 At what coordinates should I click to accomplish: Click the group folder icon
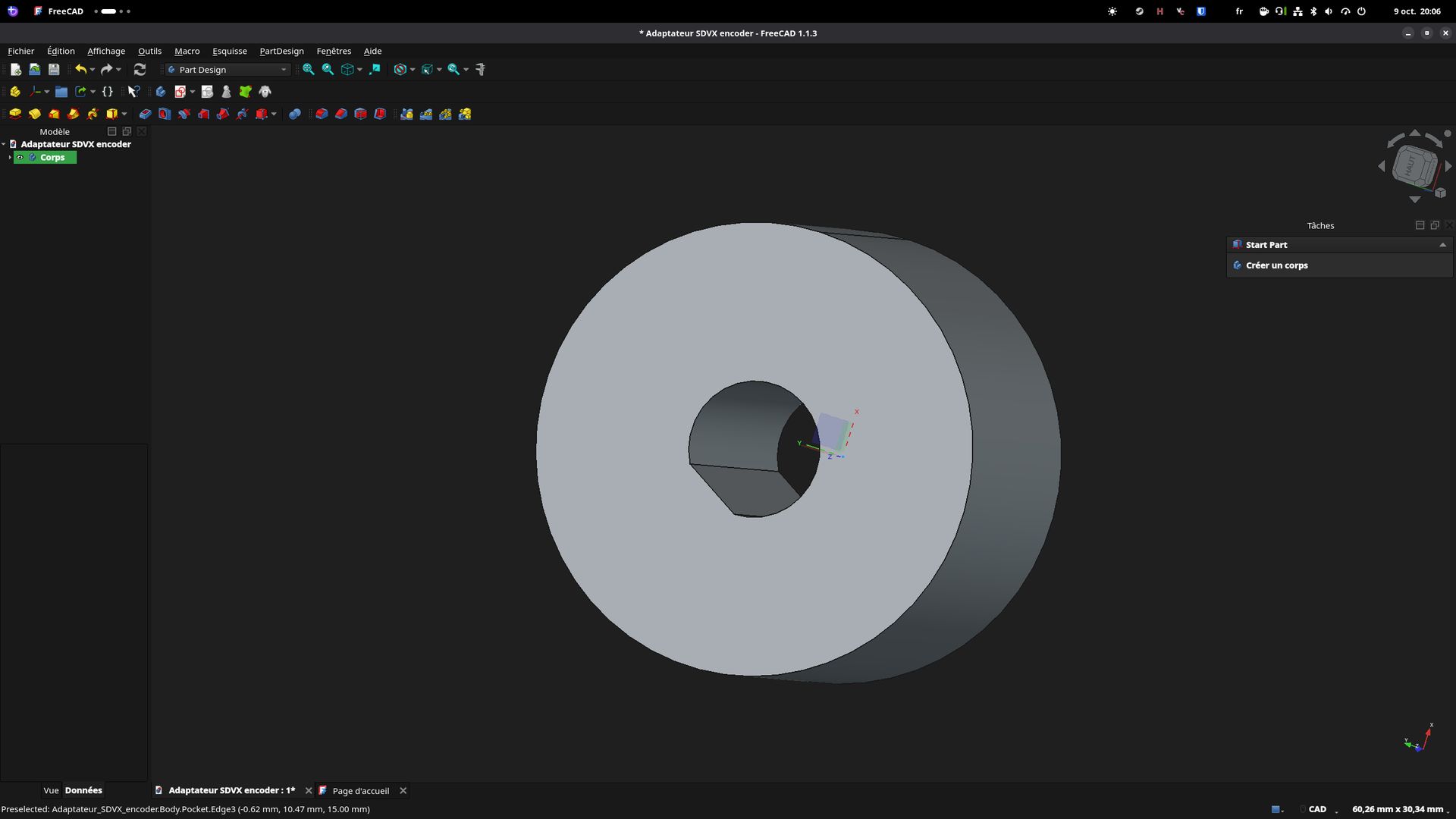(61, 91)
